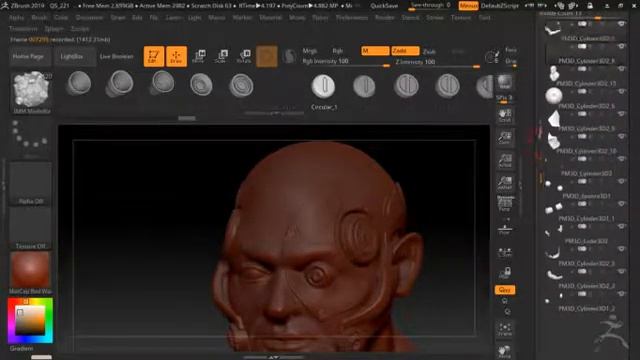The image size is (640, 360).
Task: Toggle the Qxyz rotation button
Action: pos(505,290)
